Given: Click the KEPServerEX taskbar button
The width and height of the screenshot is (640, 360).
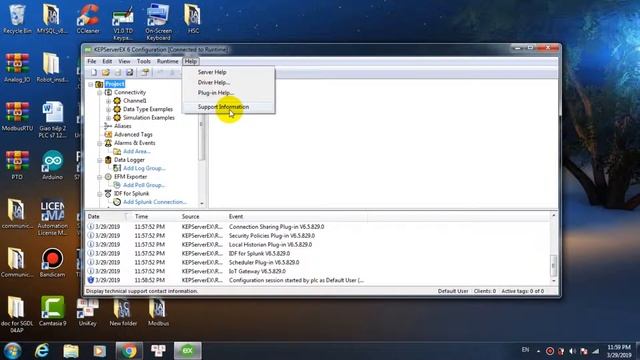Looking at the screenshot, I should tap(187, 351).
